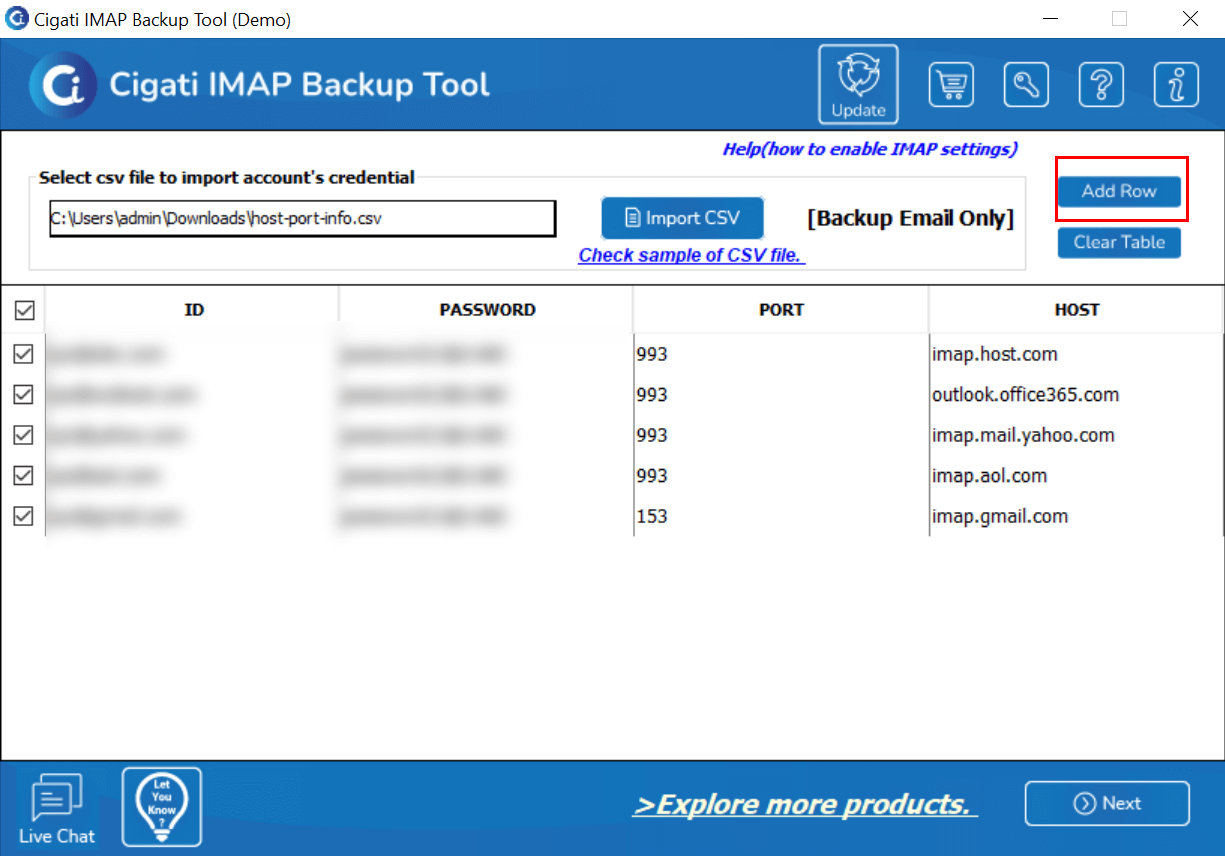This screenshot has width=1225, height=857.
Task: Open the Check sample of CSV file link
Action: point(692,255)
